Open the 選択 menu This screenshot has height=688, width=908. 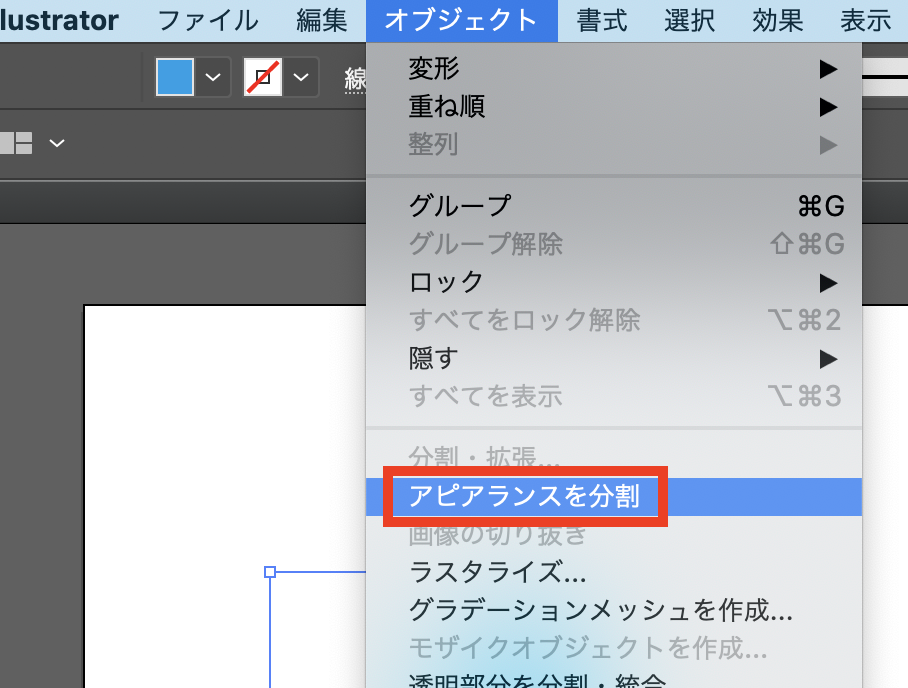(690, 20)
